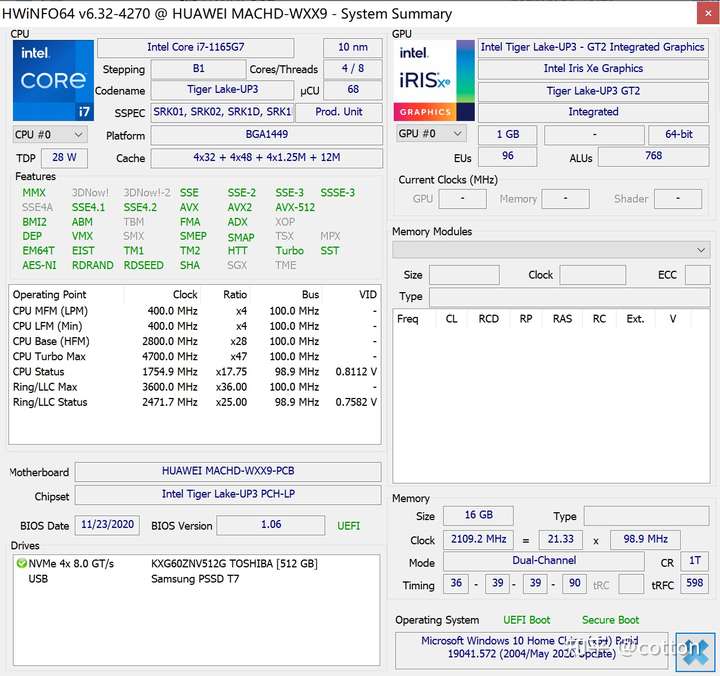Click the RDSEED feature label
Image resolution: width=720 pixels, height=676 pixels.
tap(143, 265)
